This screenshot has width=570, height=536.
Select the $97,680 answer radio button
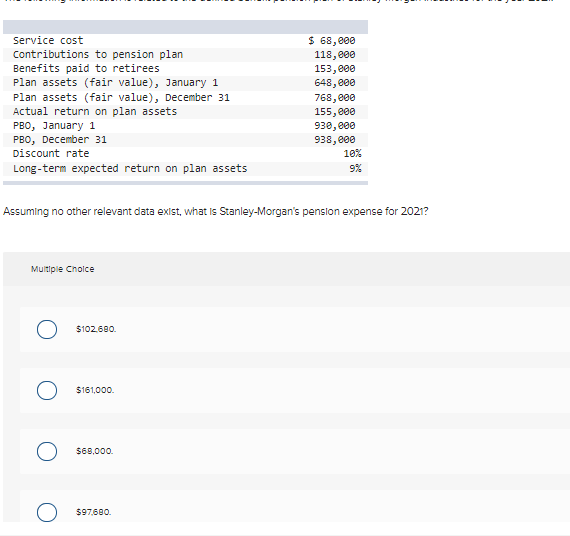[x=47, y=512]
